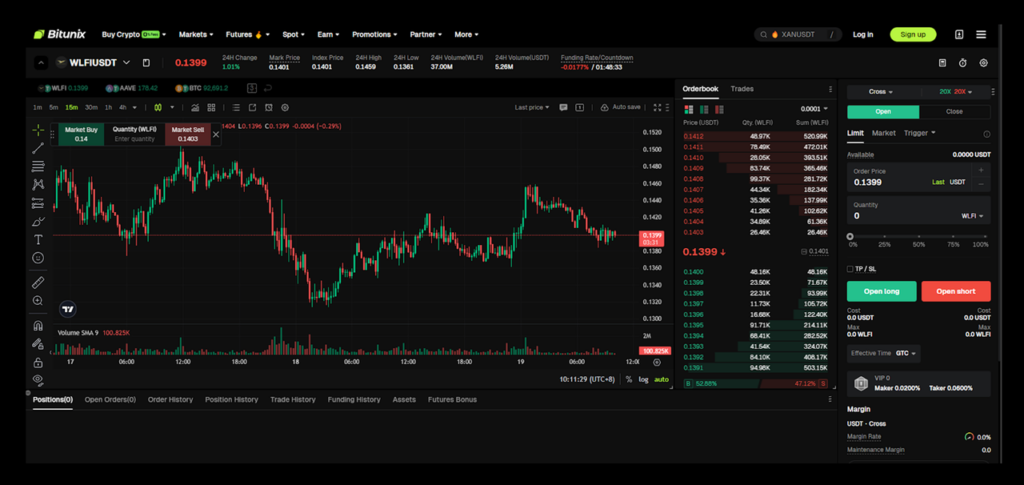Switch to the Market order tab

pos(884,133)
